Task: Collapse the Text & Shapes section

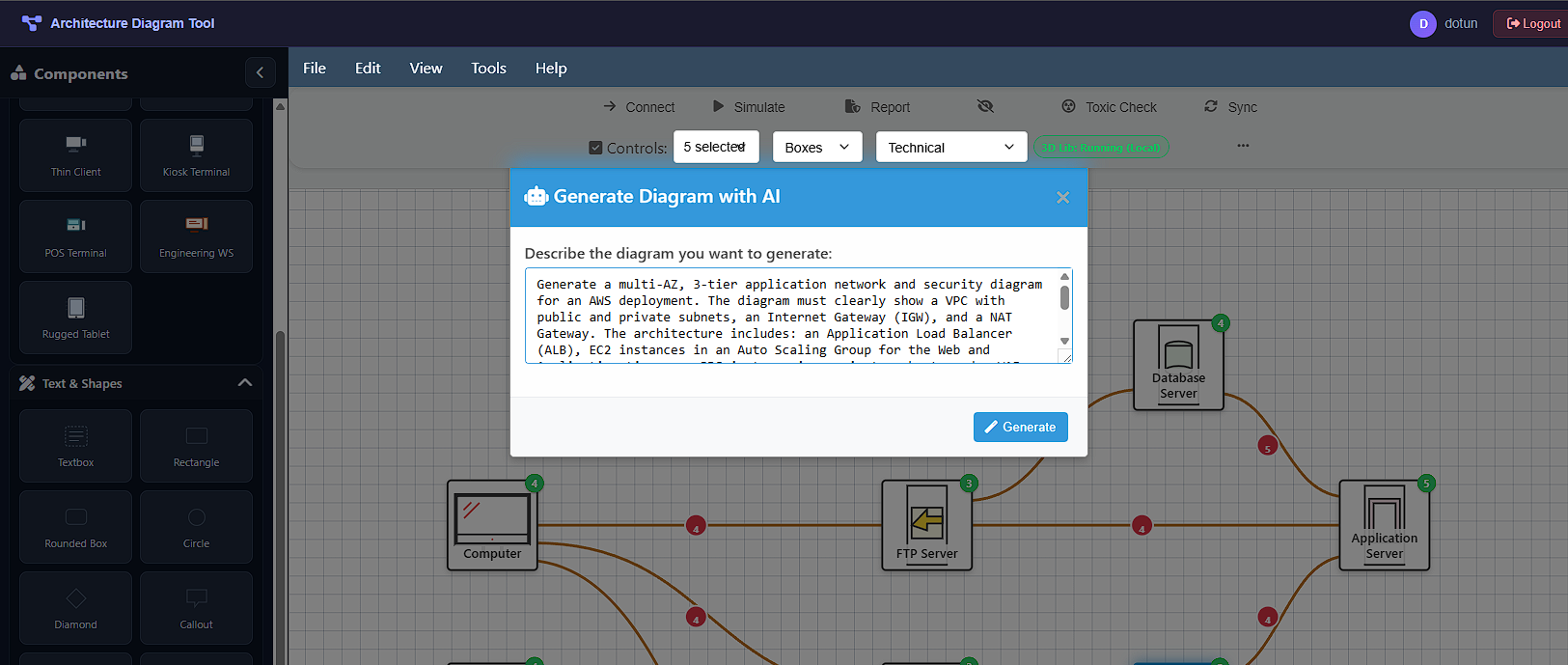Action: 245,383
